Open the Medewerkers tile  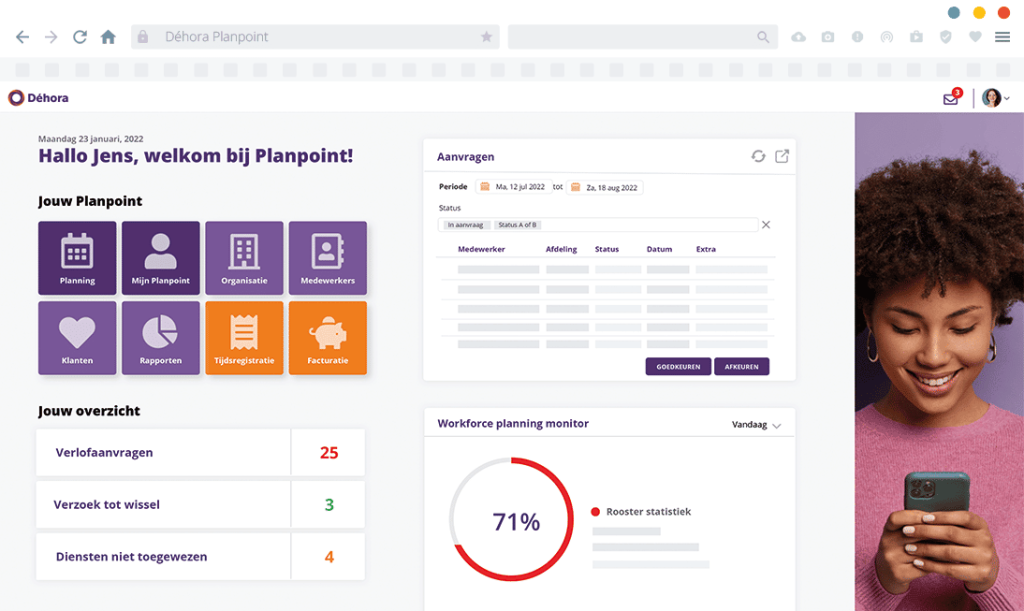pyautogui.click(x=328, y=258)
